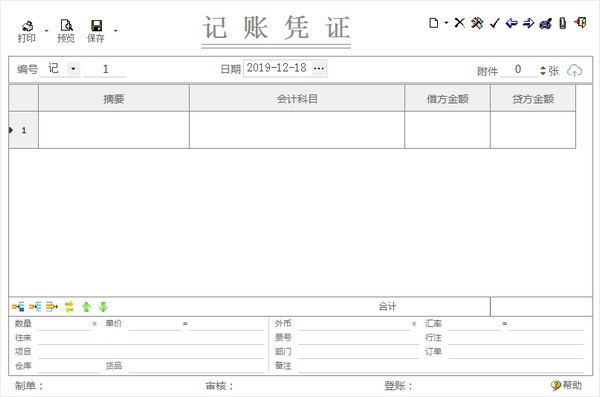Click the 借方金额 cell of row 1
The width and height of the screenshot is (600, 397).
(447, 130)
